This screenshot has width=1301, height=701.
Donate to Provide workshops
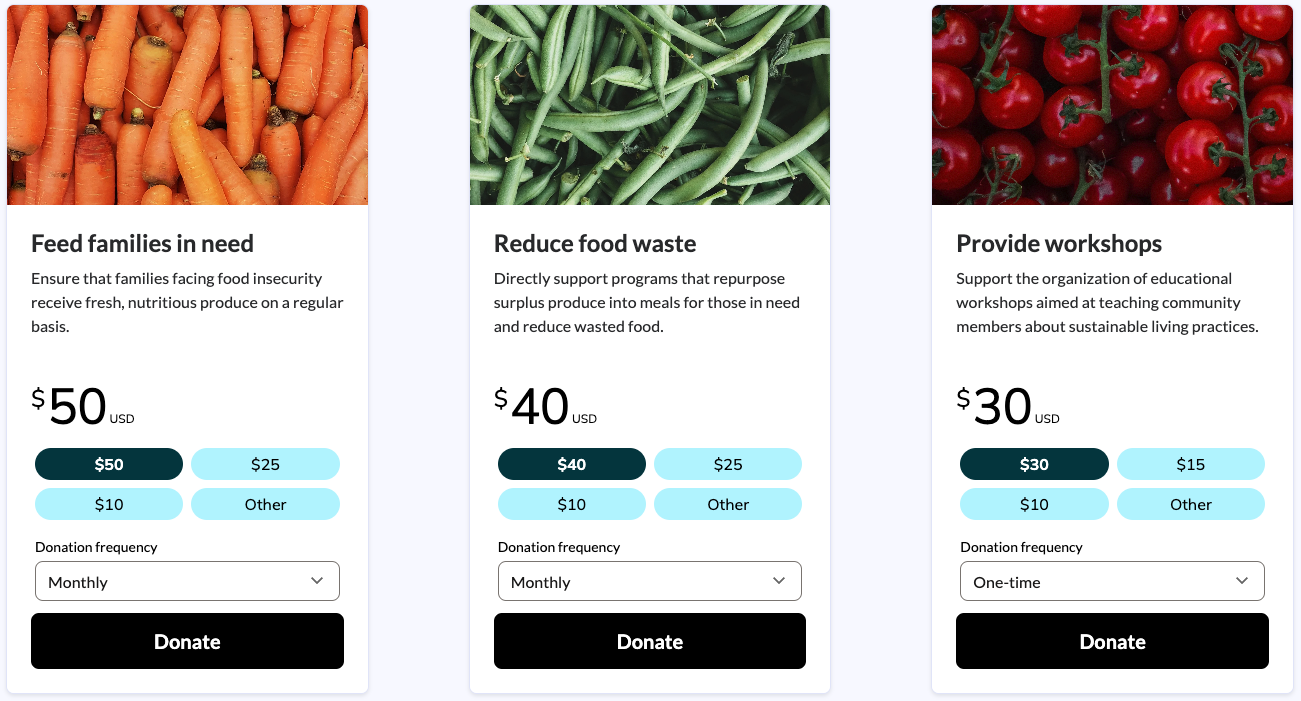tap(1112, 641)
